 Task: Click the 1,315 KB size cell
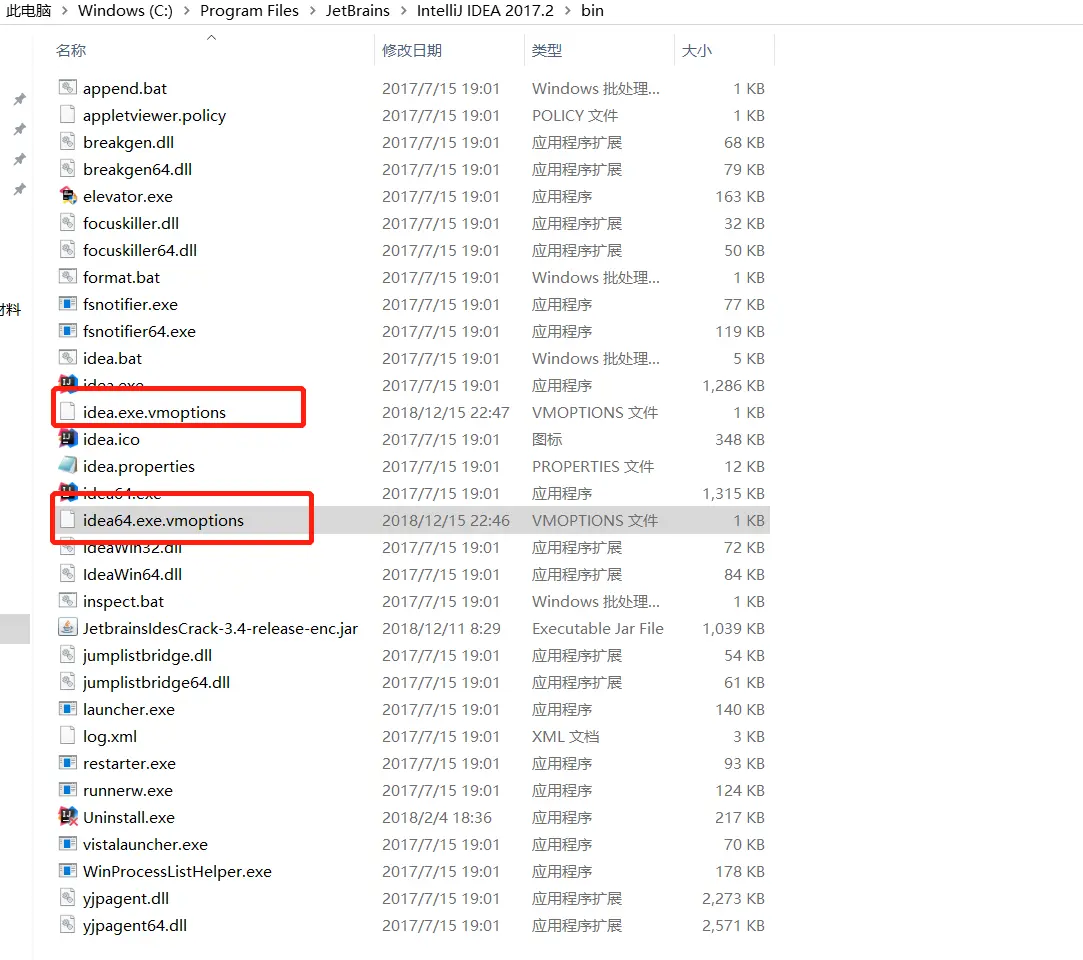coord(733,493)
